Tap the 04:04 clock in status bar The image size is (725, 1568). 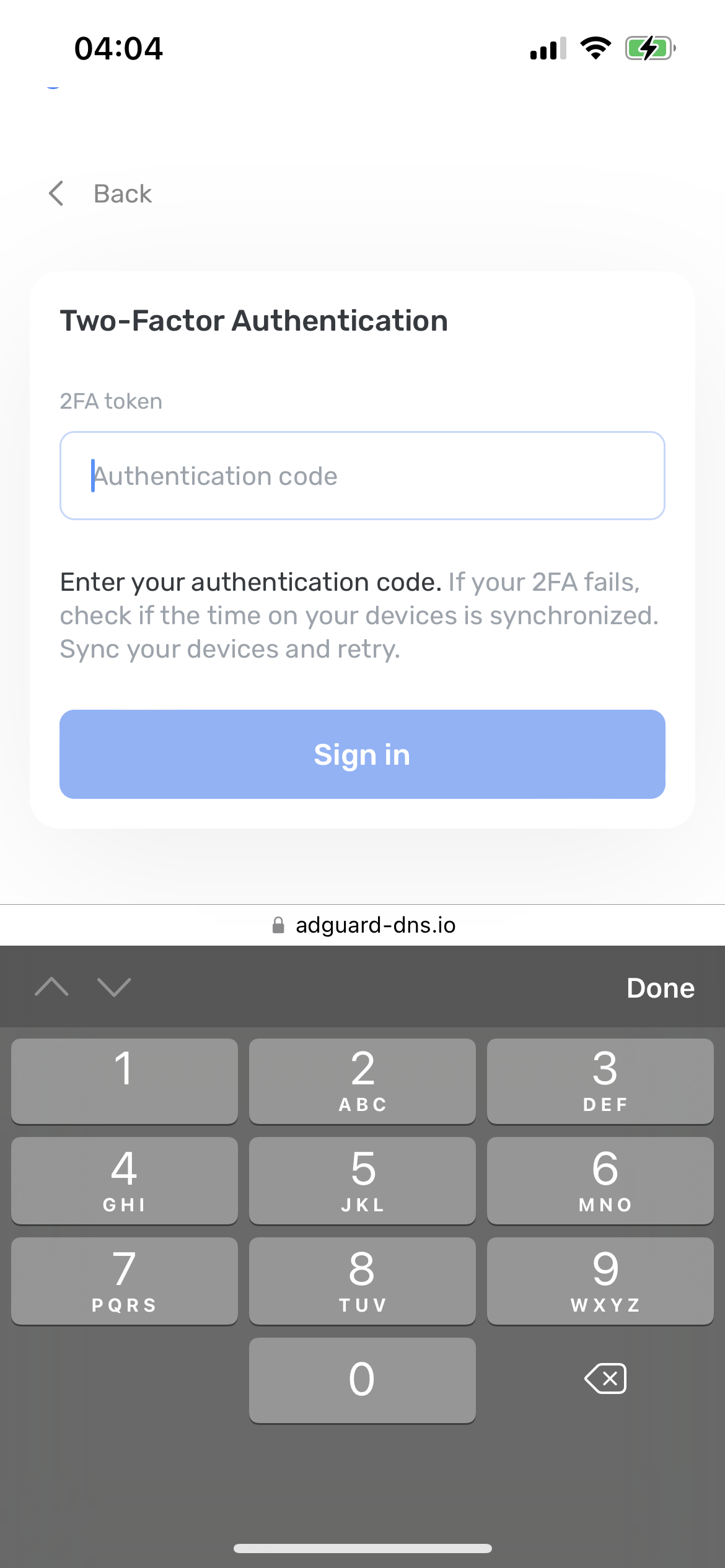pos(118,48)
